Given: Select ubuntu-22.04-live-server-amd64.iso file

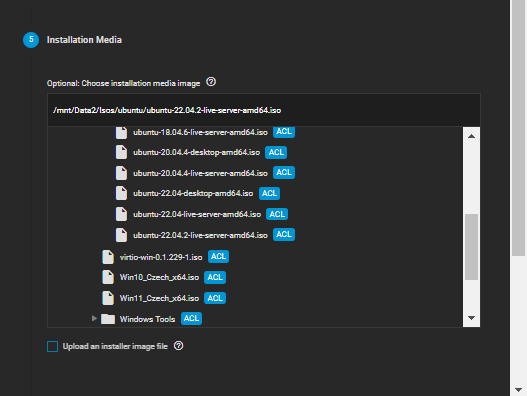Looking at the screenshot, I should (197, 214).
